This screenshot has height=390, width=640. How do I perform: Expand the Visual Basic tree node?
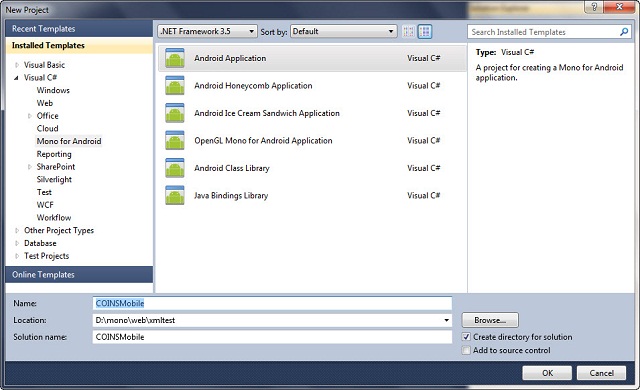[17, 65]
